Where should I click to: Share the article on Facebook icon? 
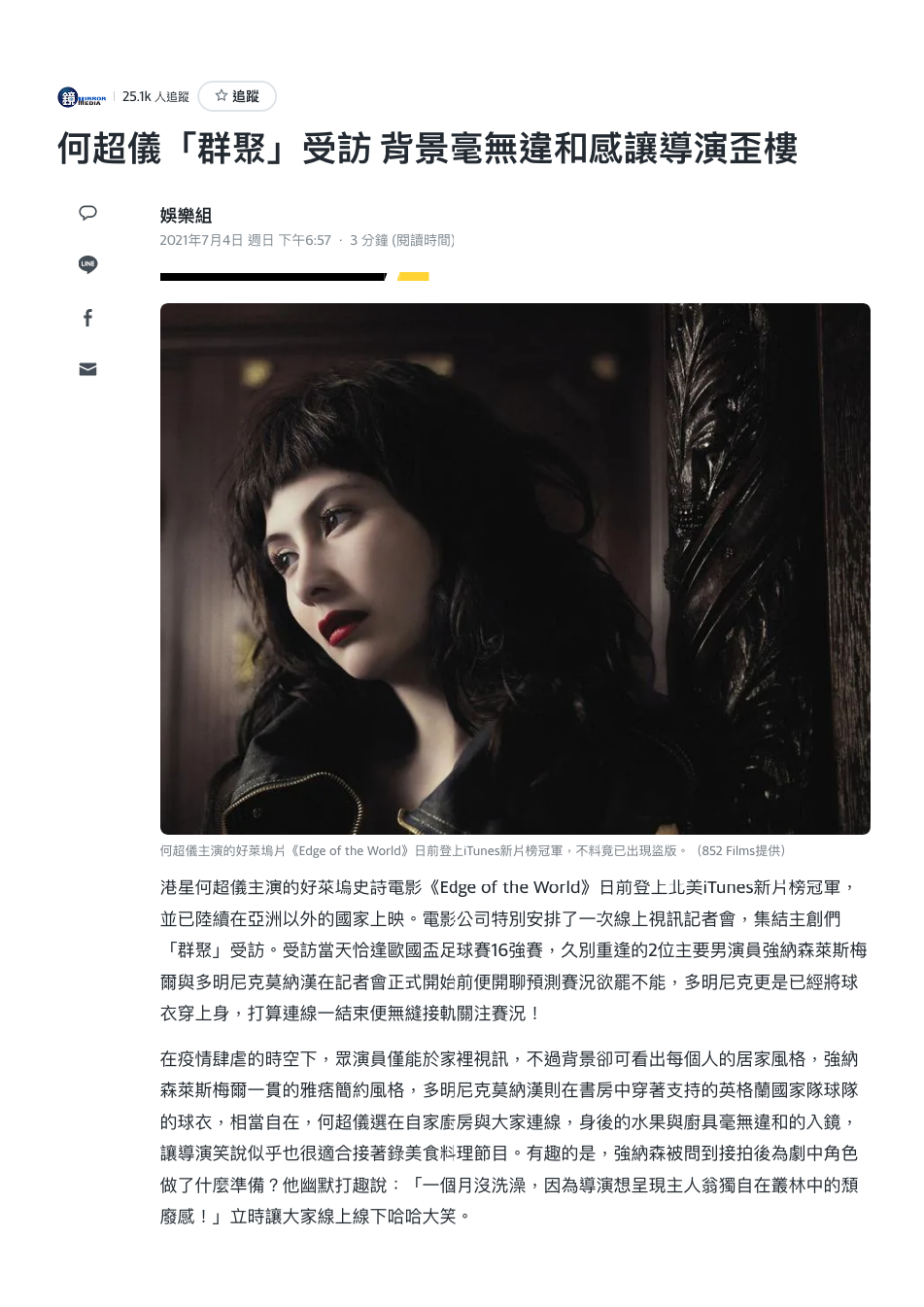click(88, 318)
